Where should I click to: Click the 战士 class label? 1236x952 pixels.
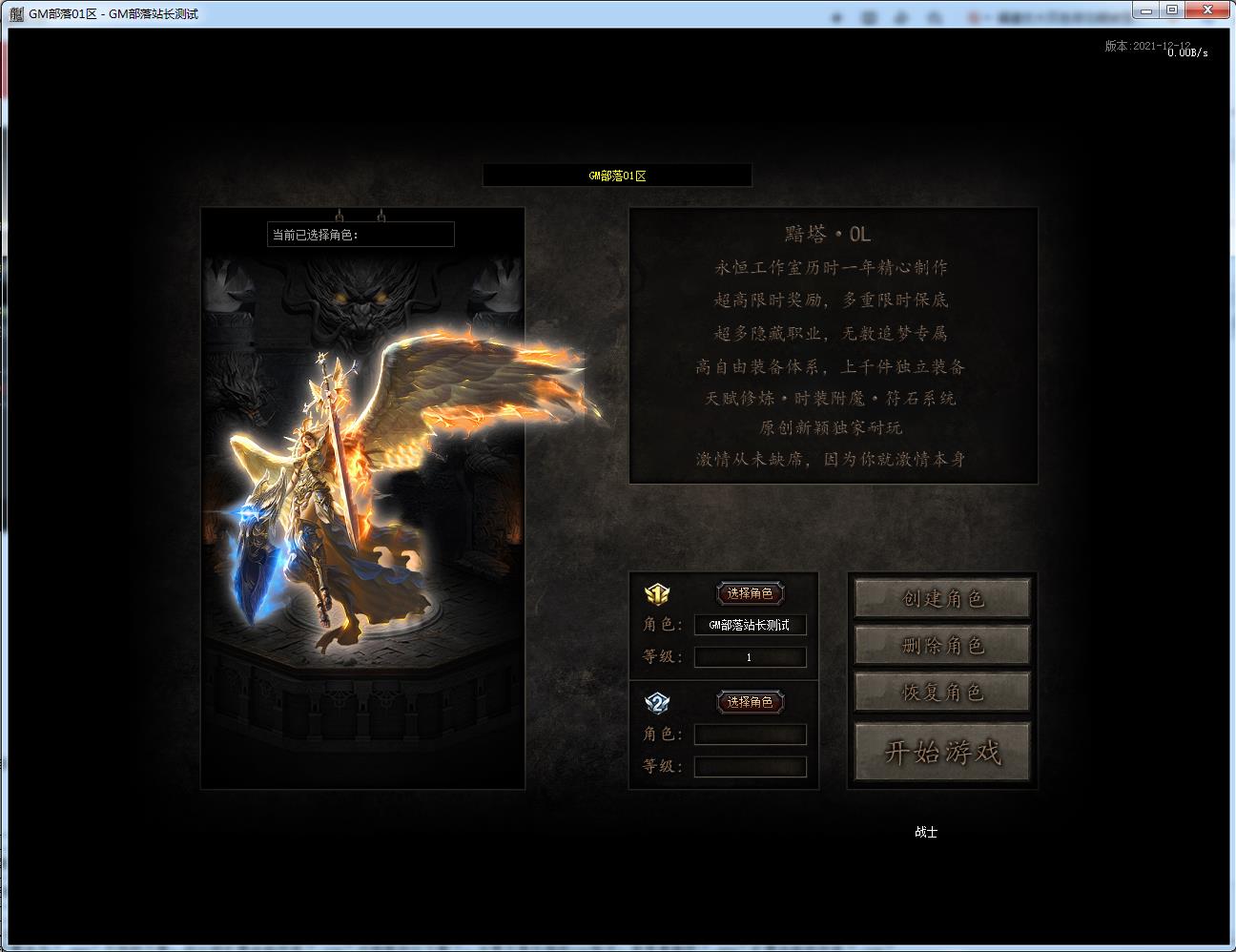pyautogui.click(x=926, y=832)
